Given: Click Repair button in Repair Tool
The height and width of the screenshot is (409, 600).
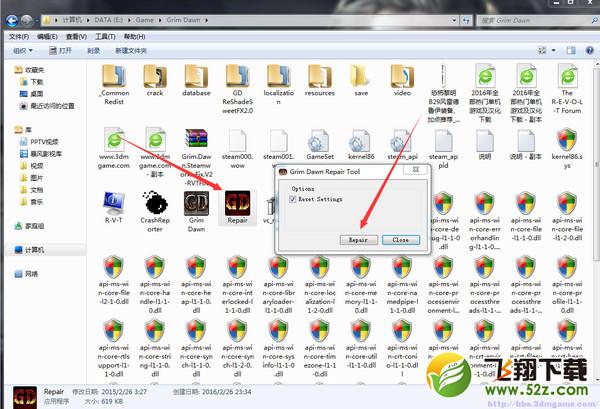Looking at the screenshot, I should click(359, 240).
